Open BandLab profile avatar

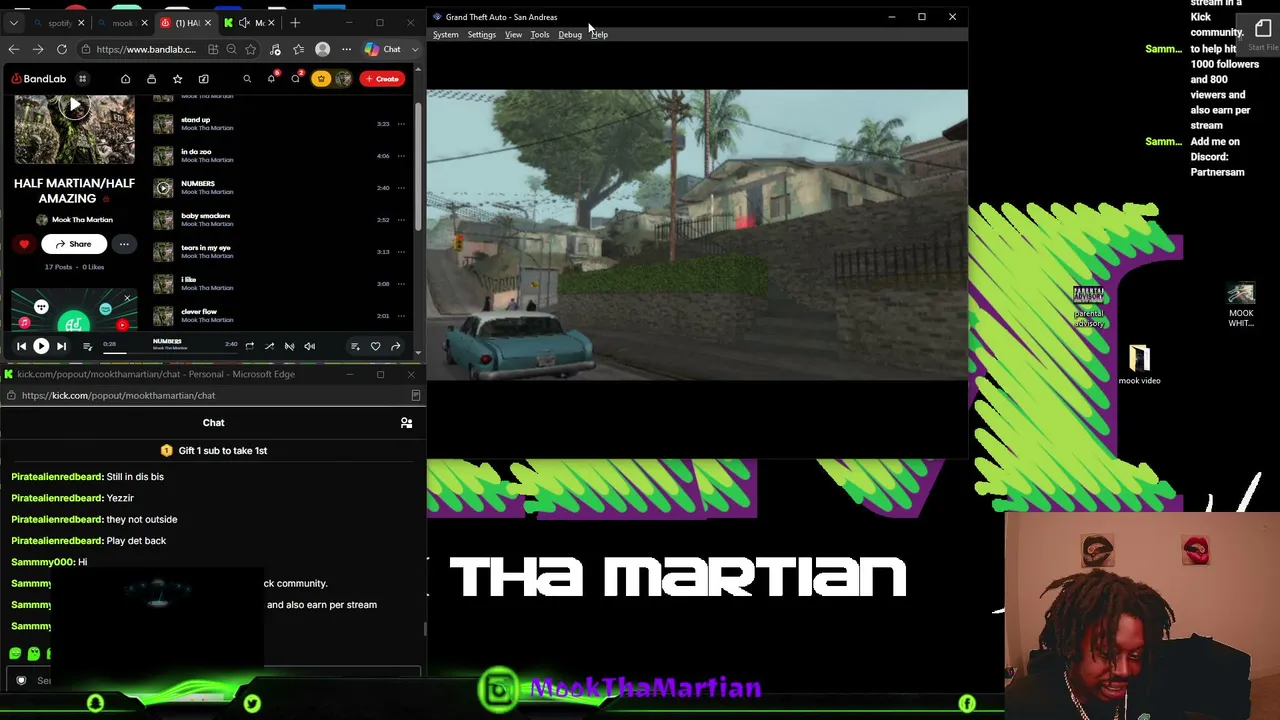[344, 79]
